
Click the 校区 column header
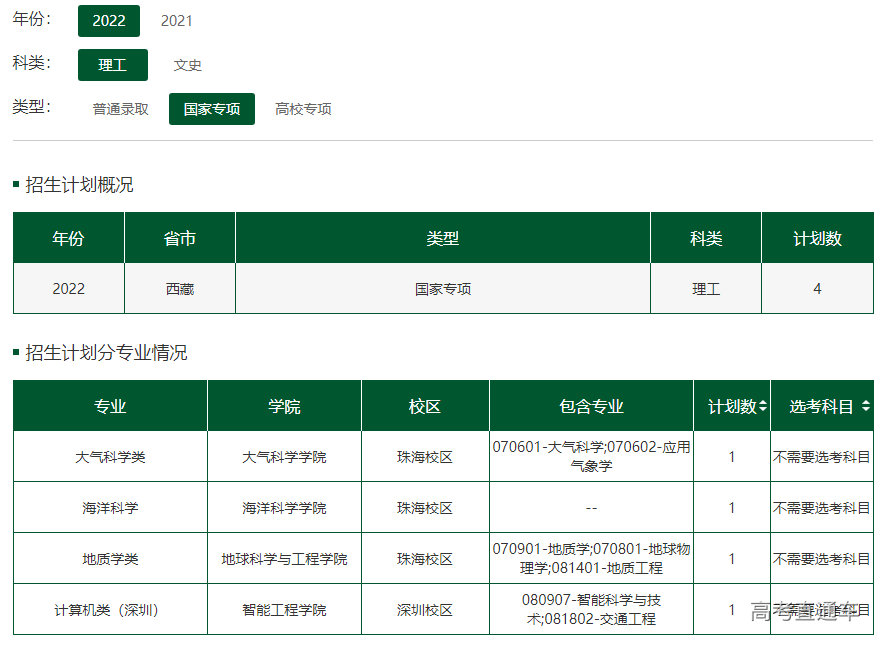point(425,407)
